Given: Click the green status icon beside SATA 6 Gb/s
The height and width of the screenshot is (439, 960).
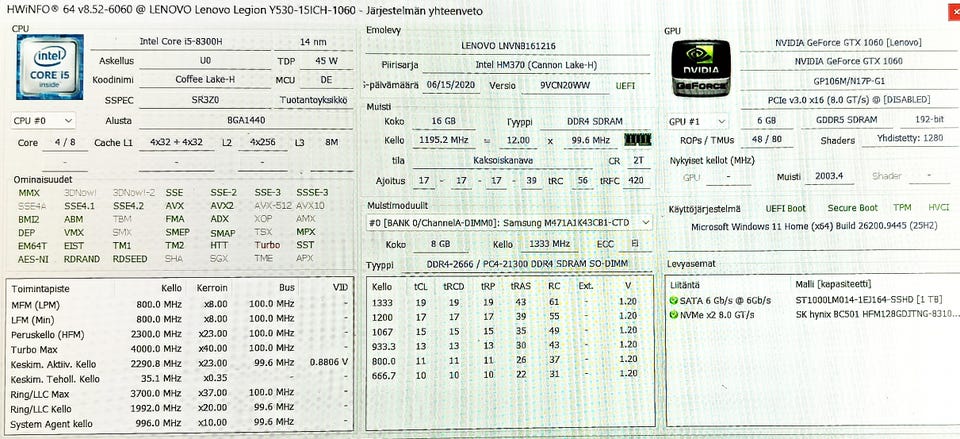Looking at the screenshot, I should click(674, 301).
